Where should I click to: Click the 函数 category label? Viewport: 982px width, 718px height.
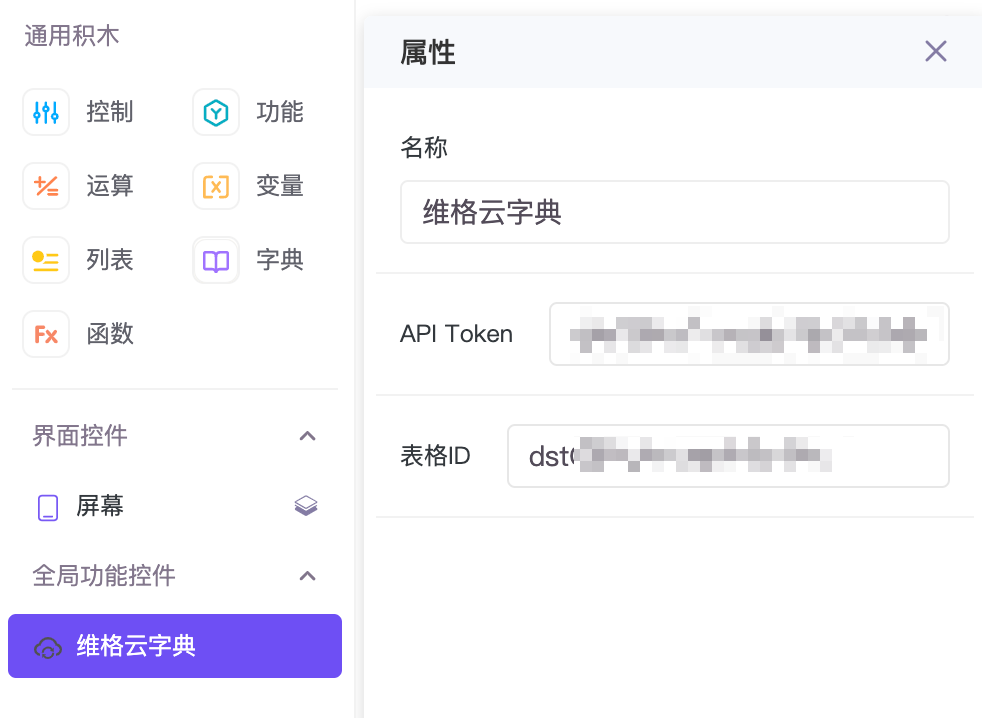[110, 334]
